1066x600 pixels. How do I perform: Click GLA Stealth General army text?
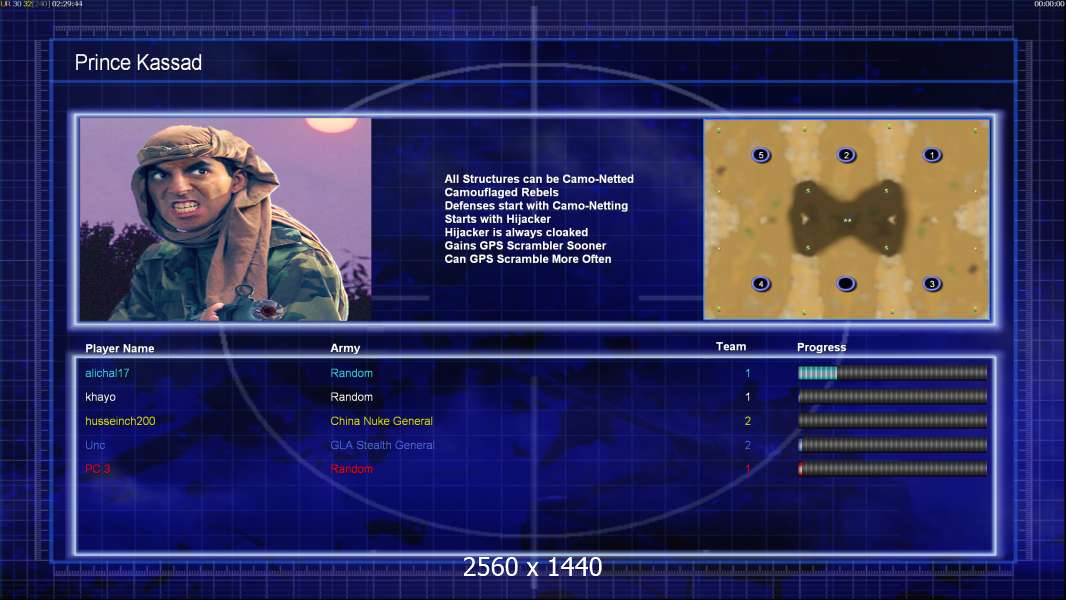point(382,445)
